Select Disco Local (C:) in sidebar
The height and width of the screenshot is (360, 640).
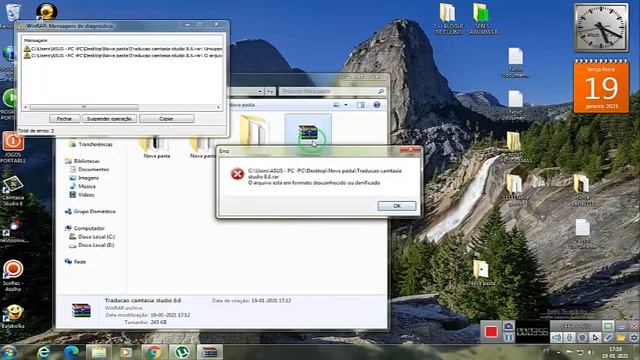pyautogui.click(x=92, y=237)
